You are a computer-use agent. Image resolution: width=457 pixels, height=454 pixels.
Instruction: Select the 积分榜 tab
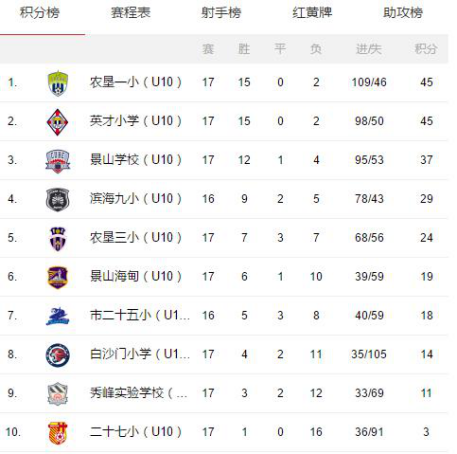click(x=40, y=13)
